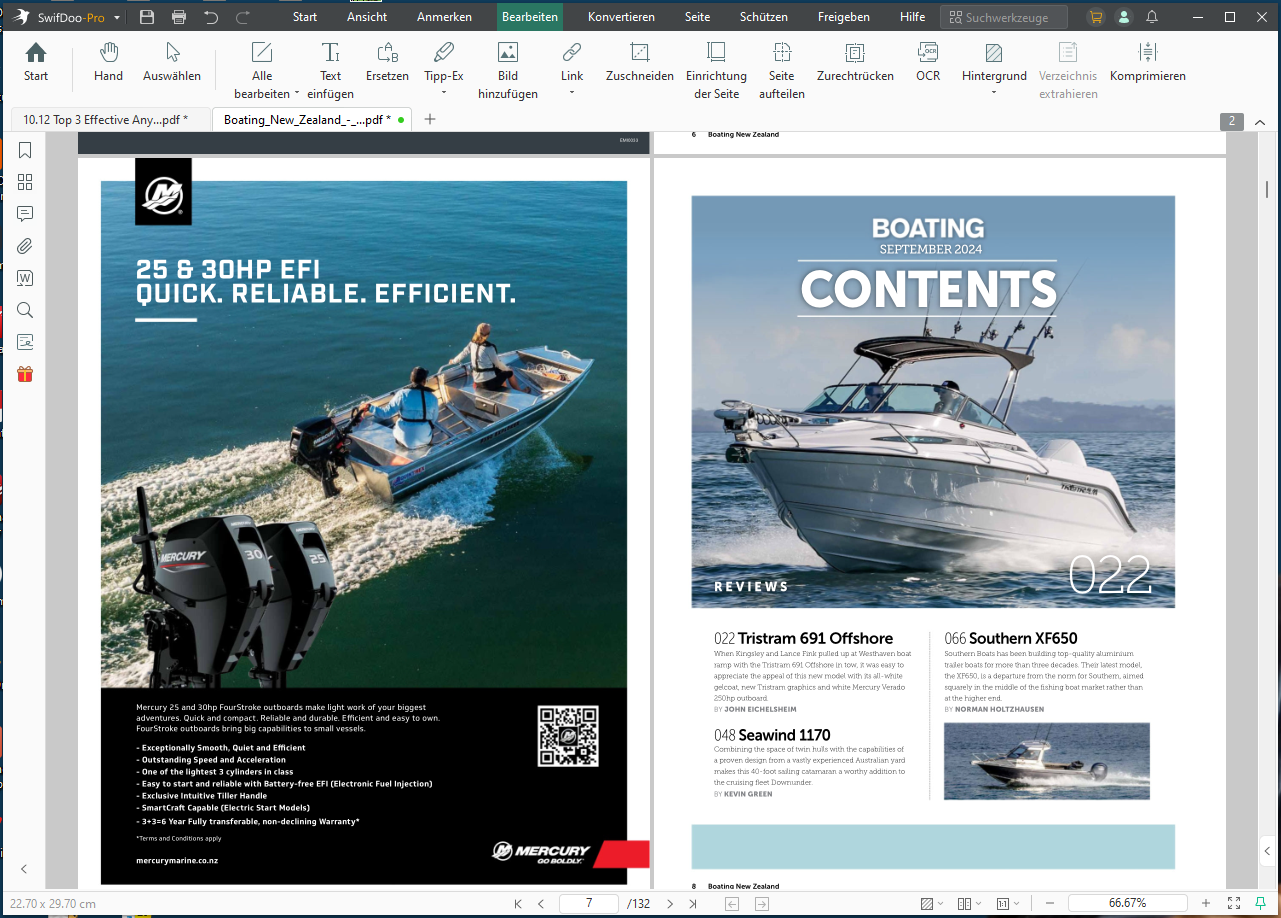This screenshot has width=1281, height=918.
Task: Click the shopping cart icon
Action: click(x=1096, y=17)
